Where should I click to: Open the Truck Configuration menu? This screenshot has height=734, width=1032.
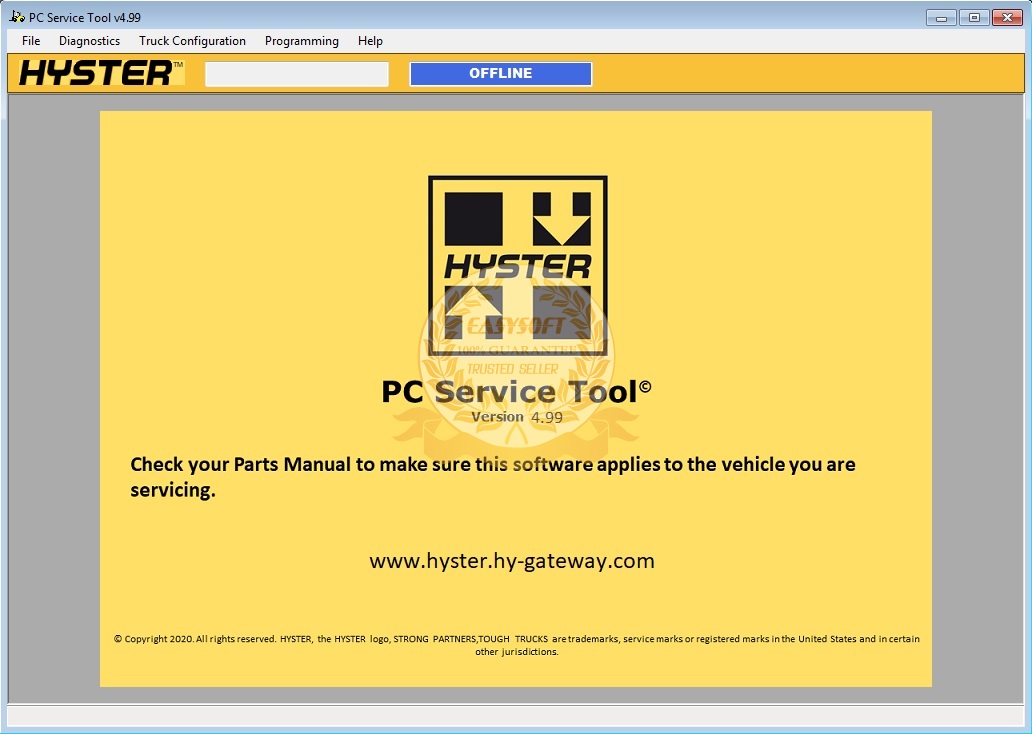point(192,41)
